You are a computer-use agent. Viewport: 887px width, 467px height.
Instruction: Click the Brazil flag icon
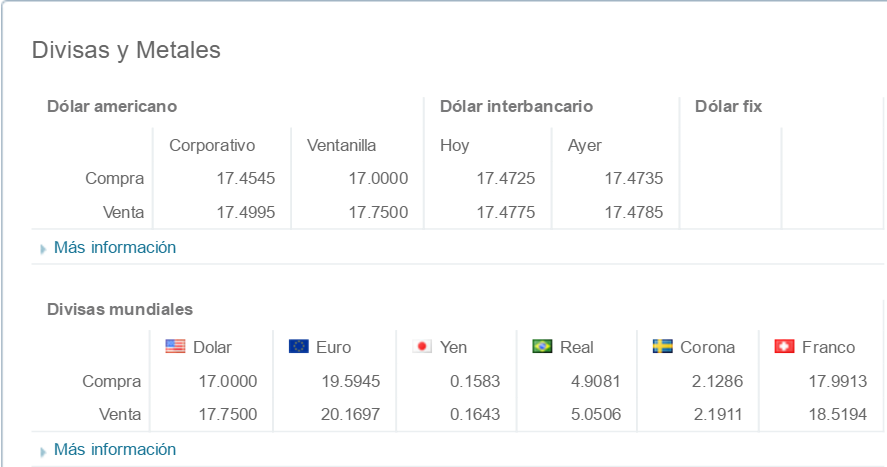(x=542, y=347)
